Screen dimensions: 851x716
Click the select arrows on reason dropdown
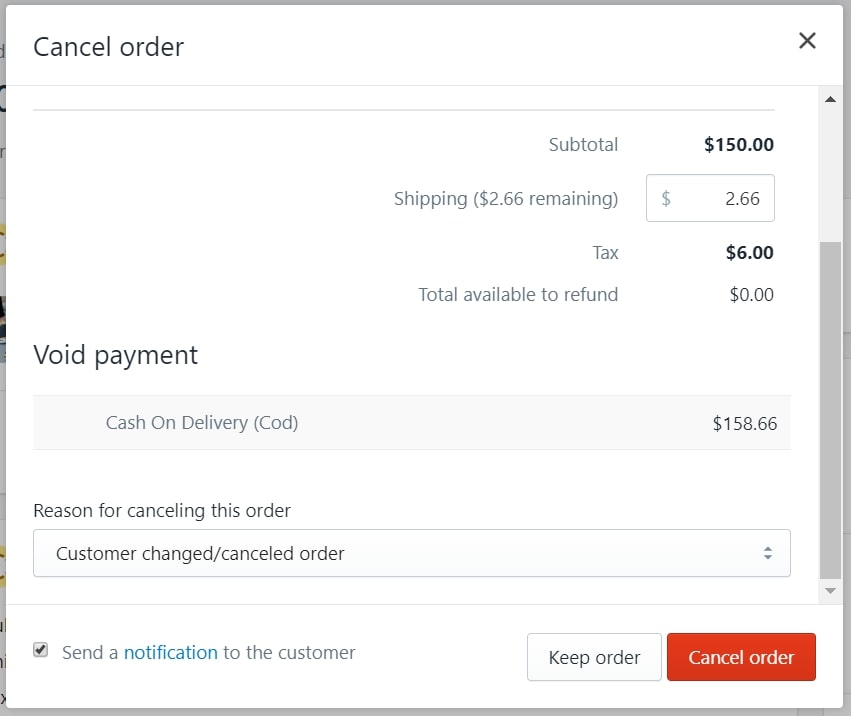[767, 553]
